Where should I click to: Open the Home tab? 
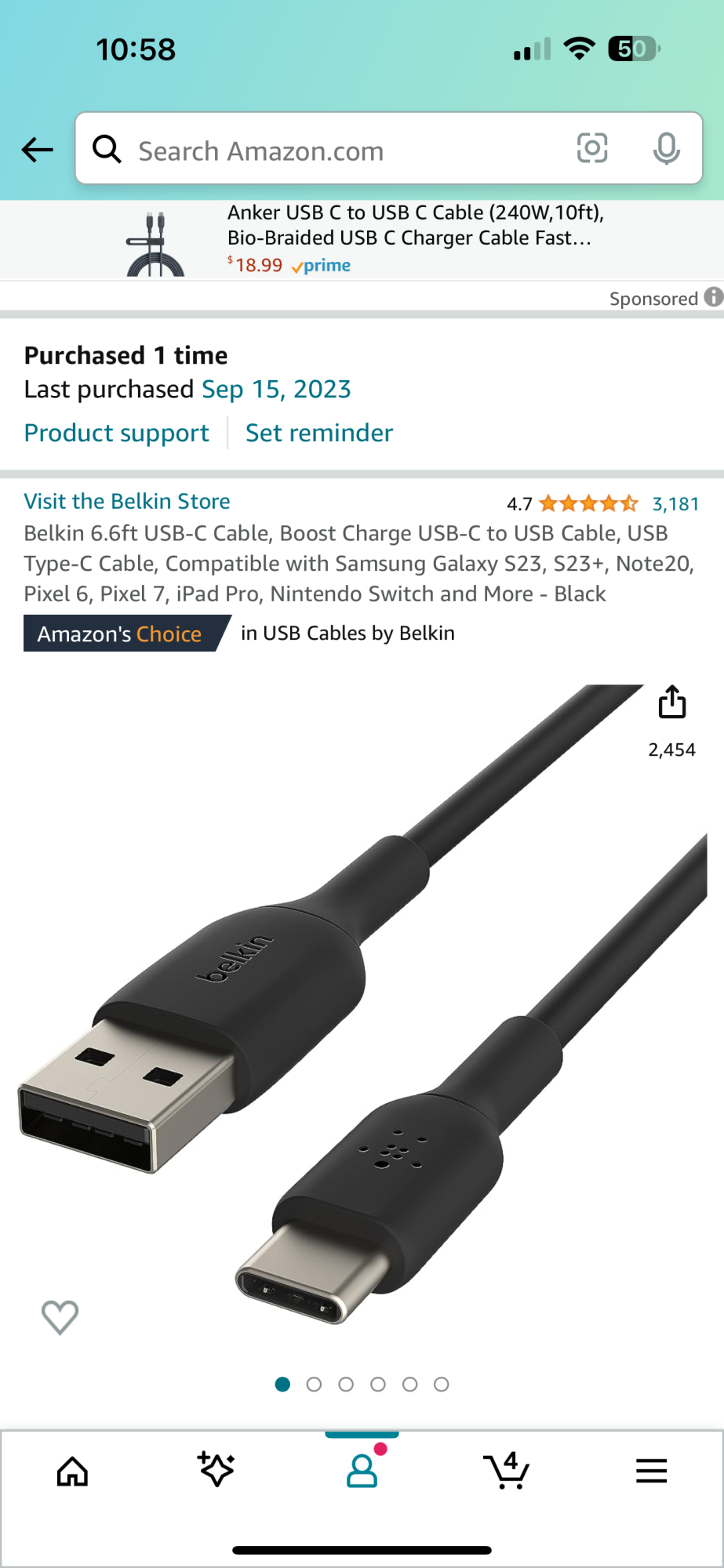(x=72, y=1472)
